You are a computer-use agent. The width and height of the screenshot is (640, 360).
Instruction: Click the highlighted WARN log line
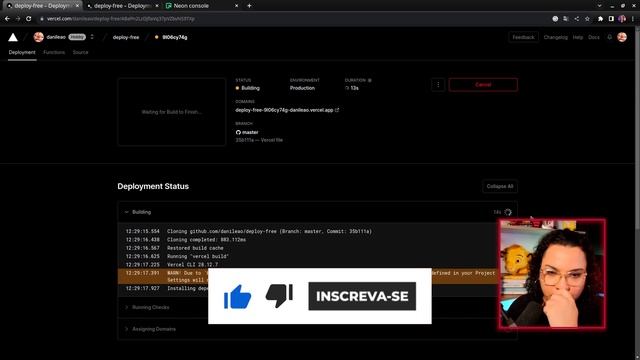[x=308, y=276]
